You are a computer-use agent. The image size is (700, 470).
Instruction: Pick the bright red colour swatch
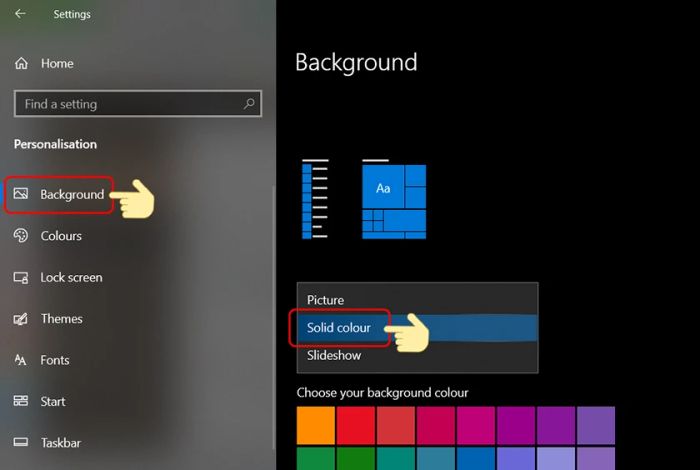(x=356, y=425)
